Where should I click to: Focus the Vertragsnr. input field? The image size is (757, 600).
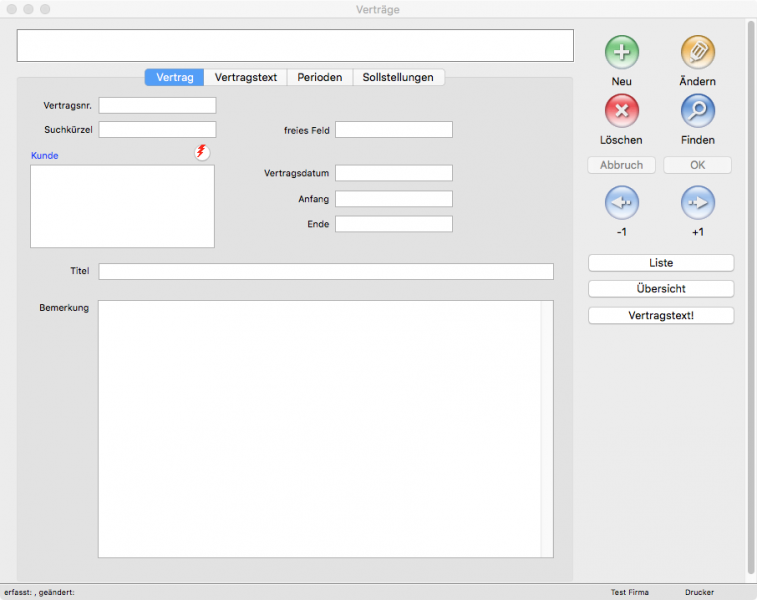(x=157, y=105)
